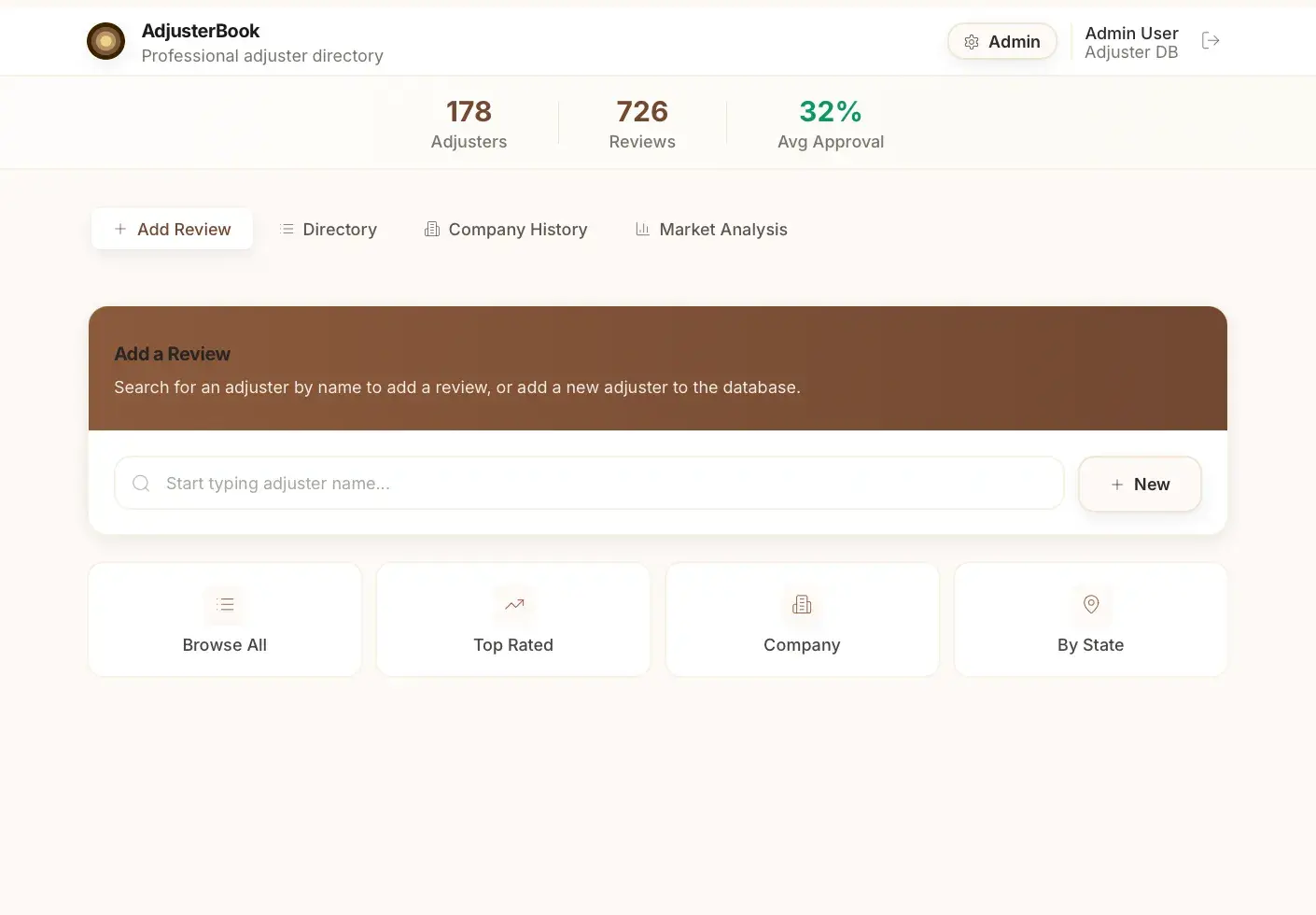The image size is (1316, 915).
Task: Open the Market Analysis tab
Action: pyautogui.click(x=711, y=229)
